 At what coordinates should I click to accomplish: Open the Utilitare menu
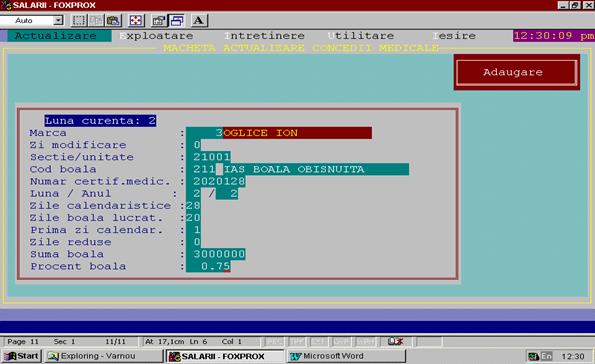361,36
